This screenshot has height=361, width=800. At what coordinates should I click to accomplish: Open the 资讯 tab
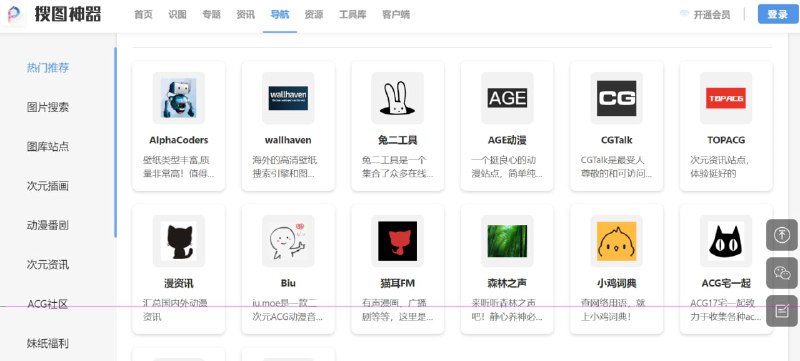[245, 15]
